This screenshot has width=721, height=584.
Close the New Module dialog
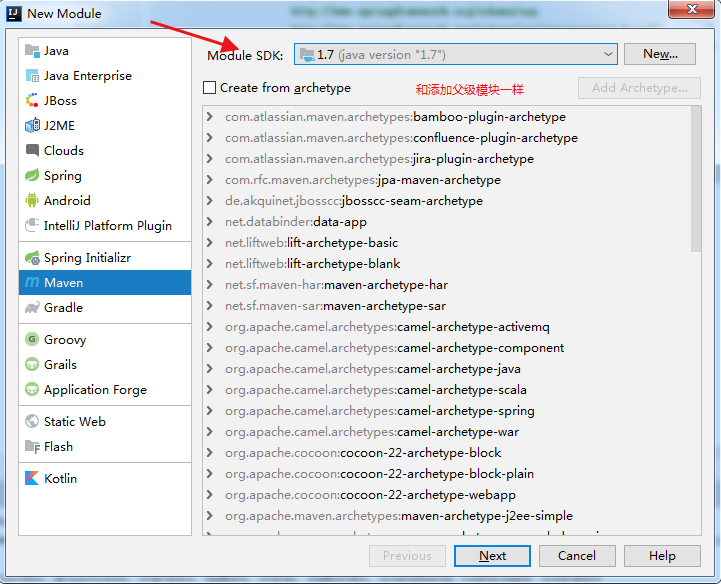691,9
